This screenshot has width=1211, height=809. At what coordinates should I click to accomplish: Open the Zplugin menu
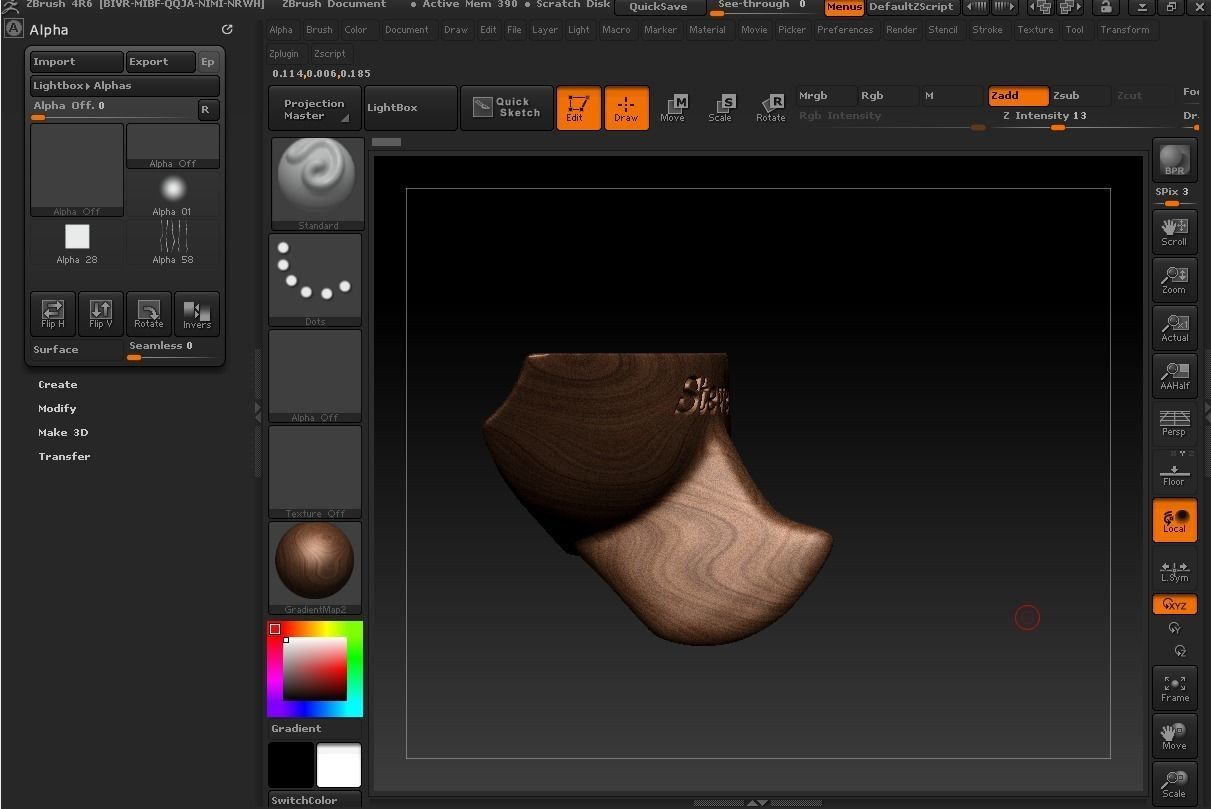(284, 54)
